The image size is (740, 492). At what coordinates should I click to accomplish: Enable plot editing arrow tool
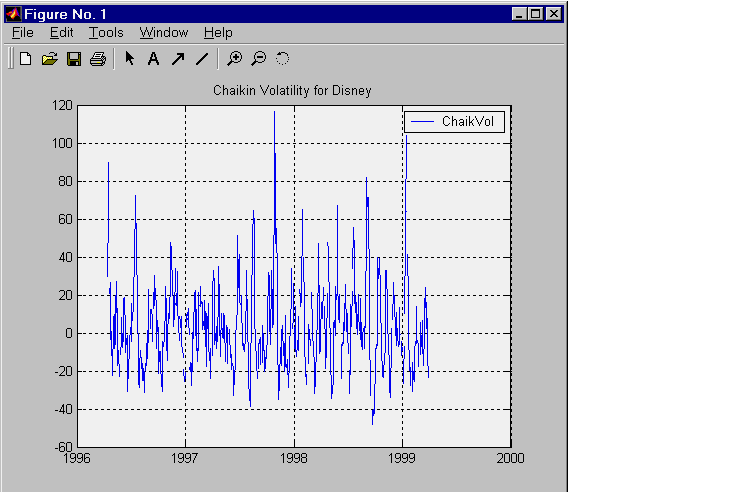(x=129, y=58)
